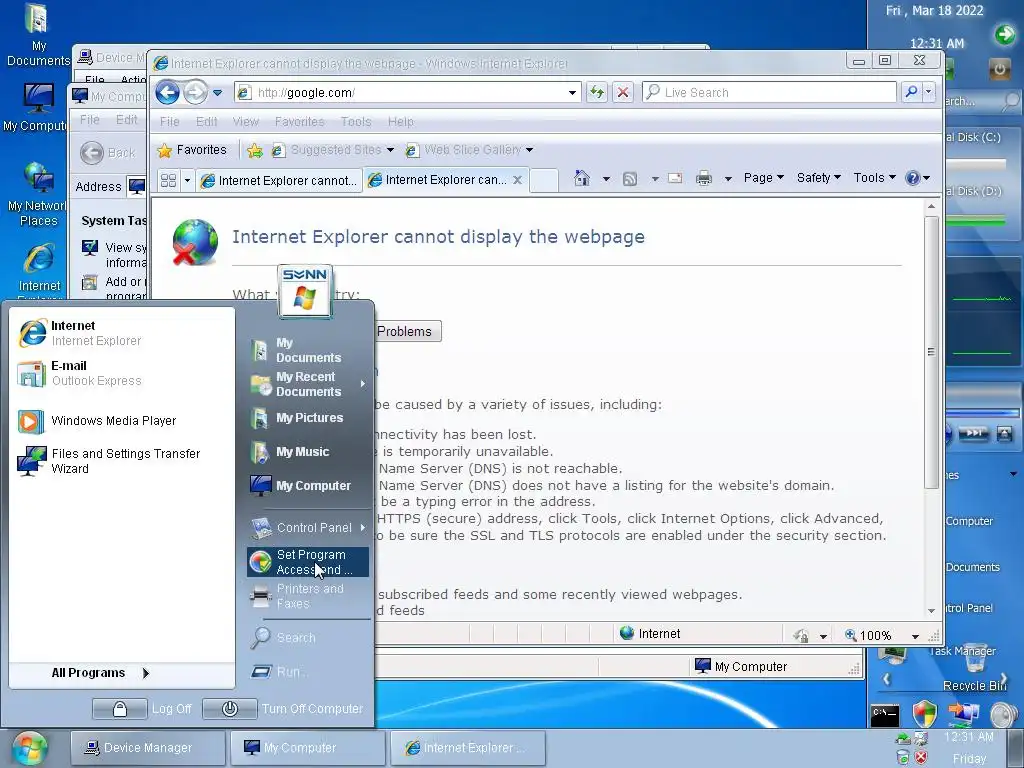
Task: Open the Page menu dropdown
Action: pos(763,178)
